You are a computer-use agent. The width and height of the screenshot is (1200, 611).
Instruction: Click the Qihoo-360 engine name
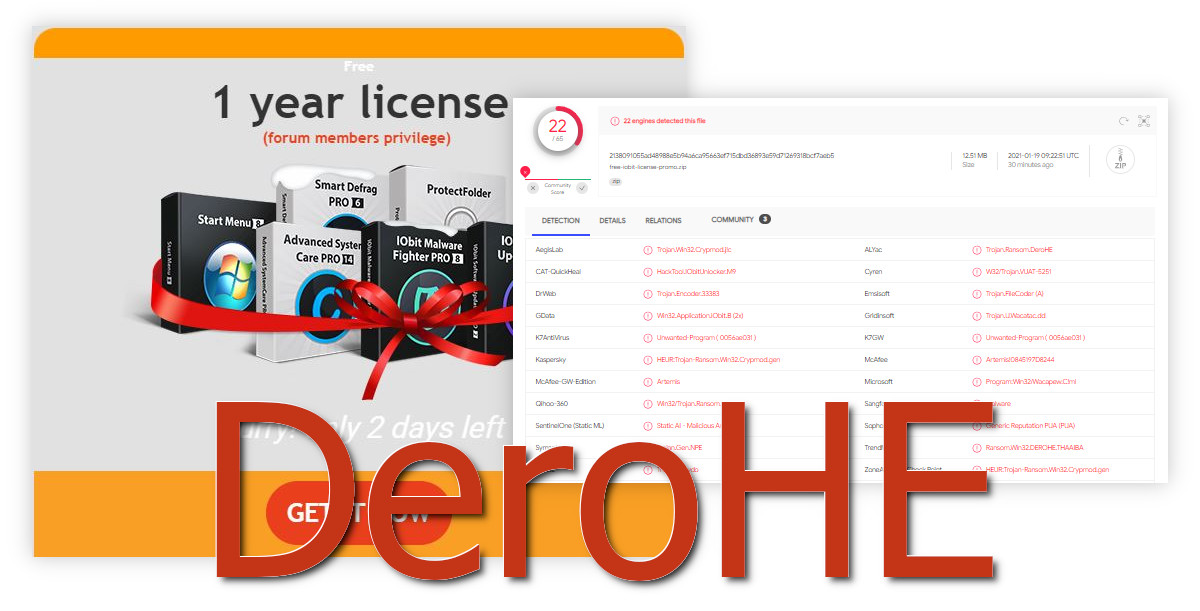[x=552, y=403]
